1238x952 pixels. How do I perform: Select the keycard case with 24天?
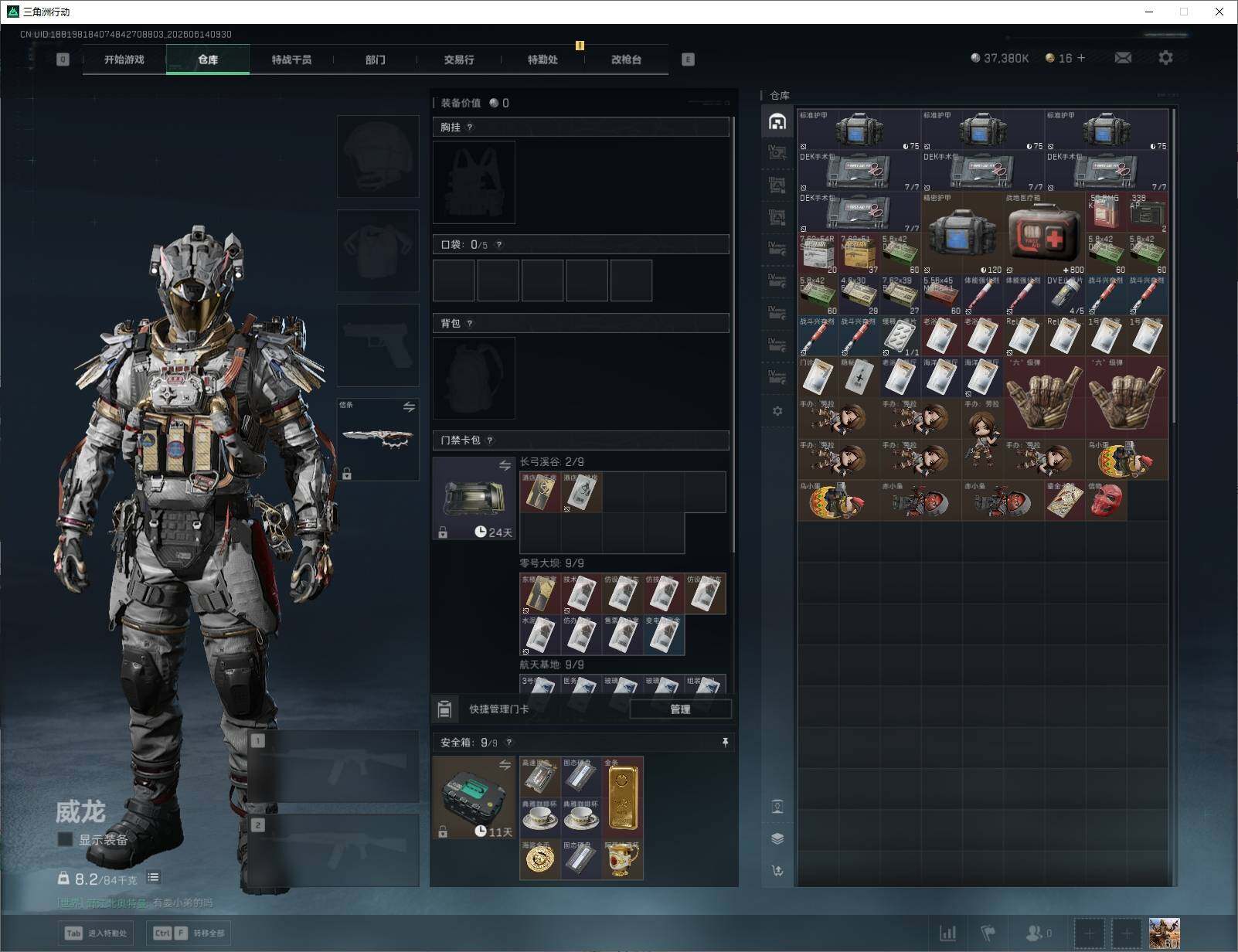point(474,498)
